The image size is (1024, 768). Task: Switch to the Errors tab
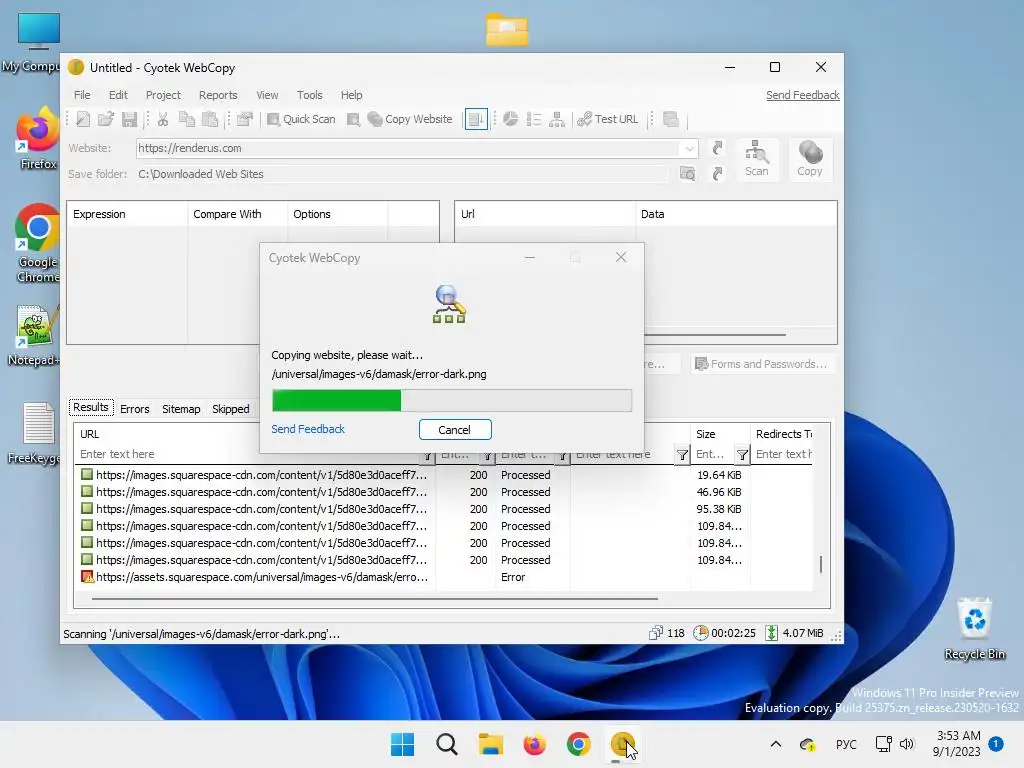tap(135, 409)
